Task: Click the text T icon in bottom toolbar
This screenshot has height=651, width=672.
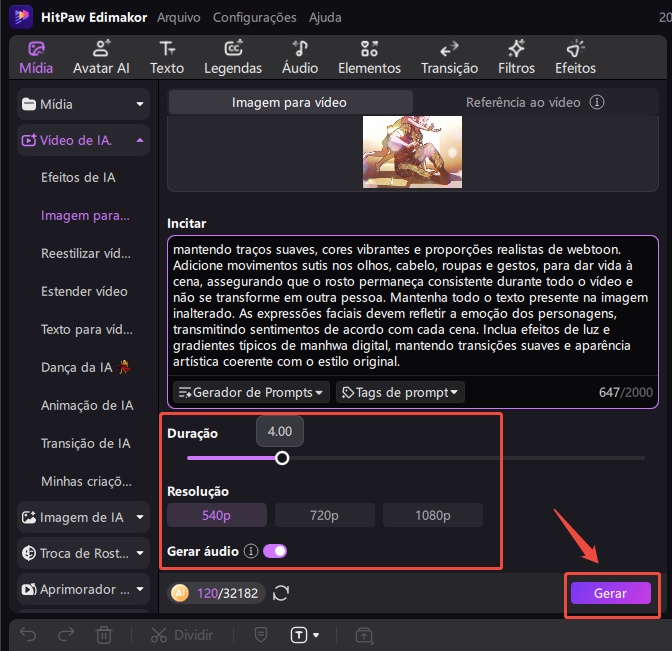Action: pyautogui.click(x=299, y=635)
